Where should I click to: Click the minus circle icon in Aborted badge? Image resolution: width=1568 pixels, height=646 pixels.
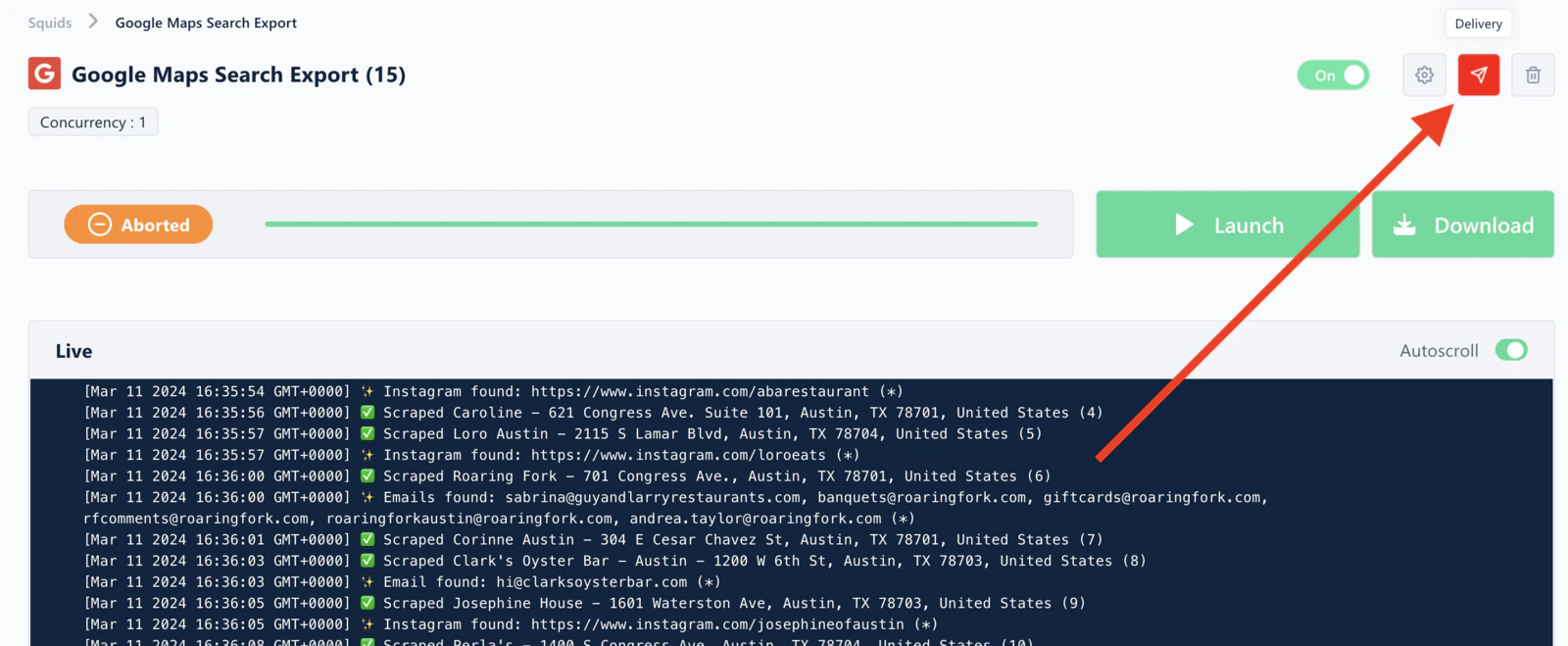click(x=100, y=224)
